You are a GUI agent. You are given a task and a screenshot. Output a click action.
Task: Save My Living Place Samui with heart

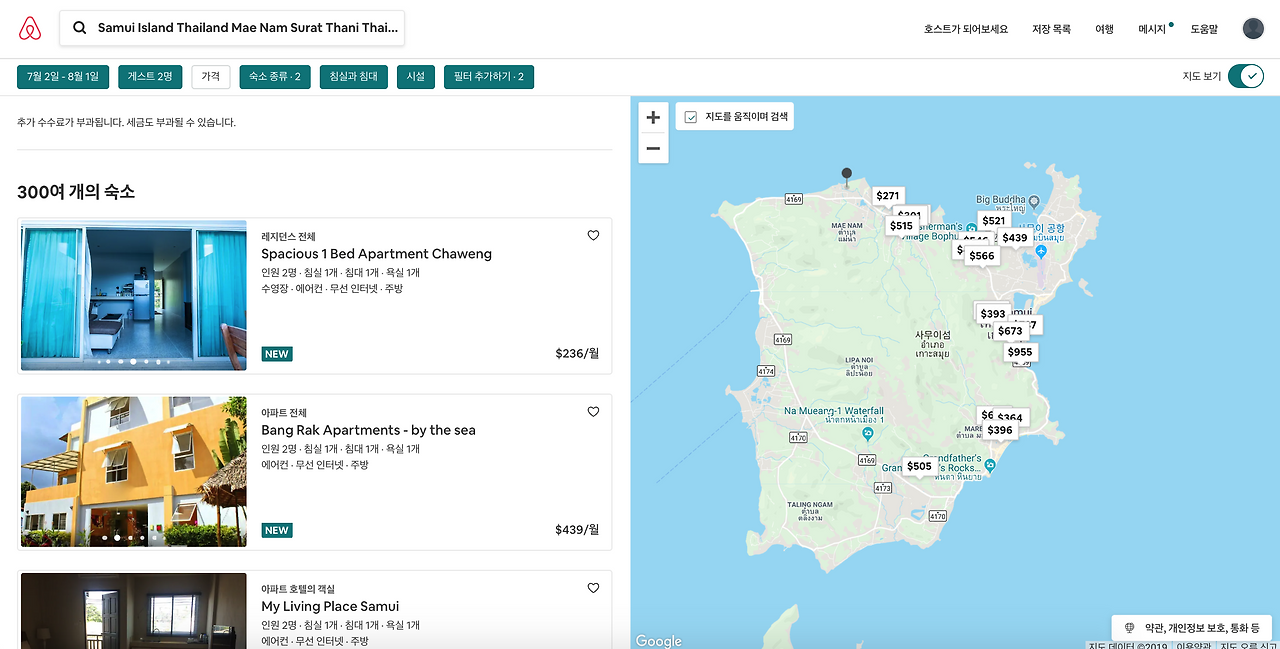[593, 587]
